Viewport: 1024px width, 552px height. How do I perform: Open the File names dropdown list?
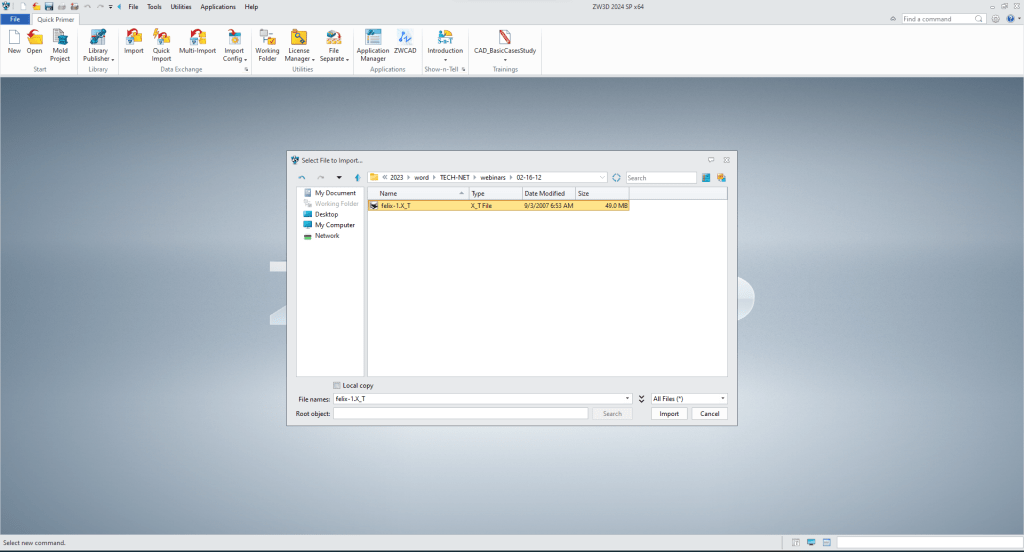pos(627,398)
